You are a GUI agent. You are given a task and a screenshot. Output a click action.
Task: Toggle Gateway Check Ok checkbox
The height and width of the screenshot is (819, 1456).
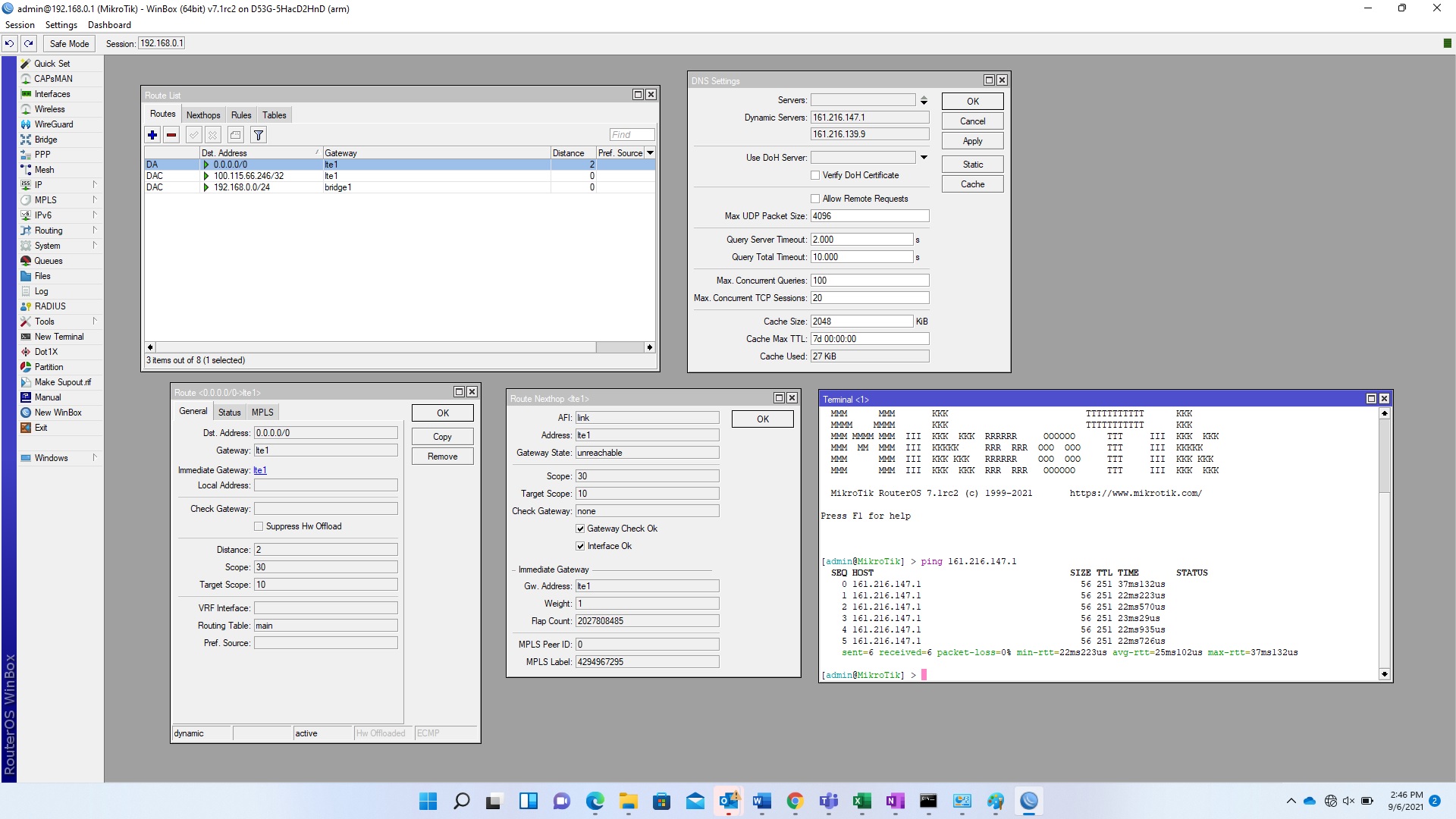[x=580, y=529]
